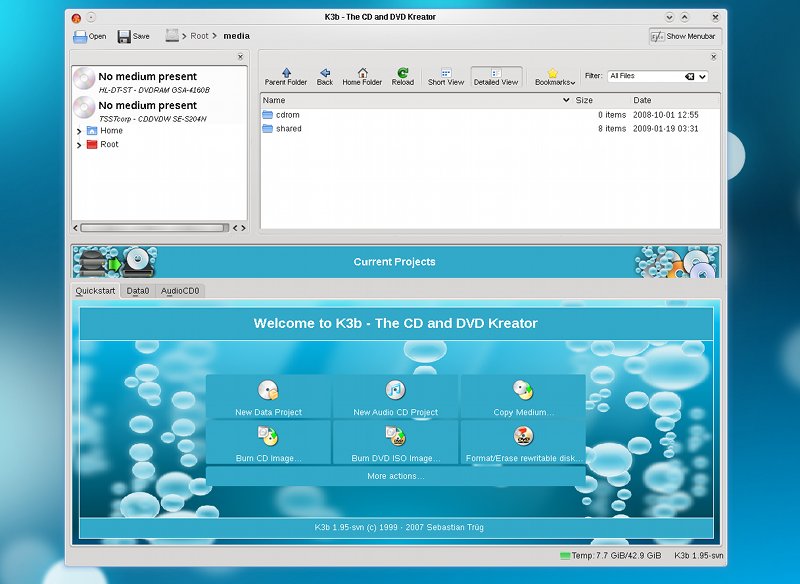Open a project with the Open icon
800x584 pixels.
click(89, 36)
